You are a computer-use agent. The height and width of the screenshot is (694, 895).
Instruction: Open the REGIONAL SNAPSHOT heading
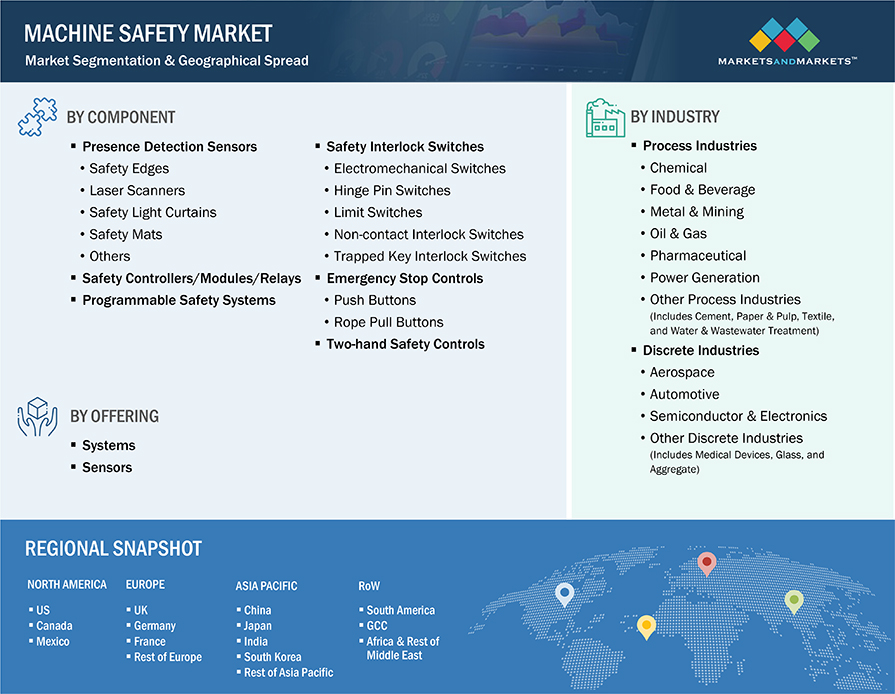point(113,548)
